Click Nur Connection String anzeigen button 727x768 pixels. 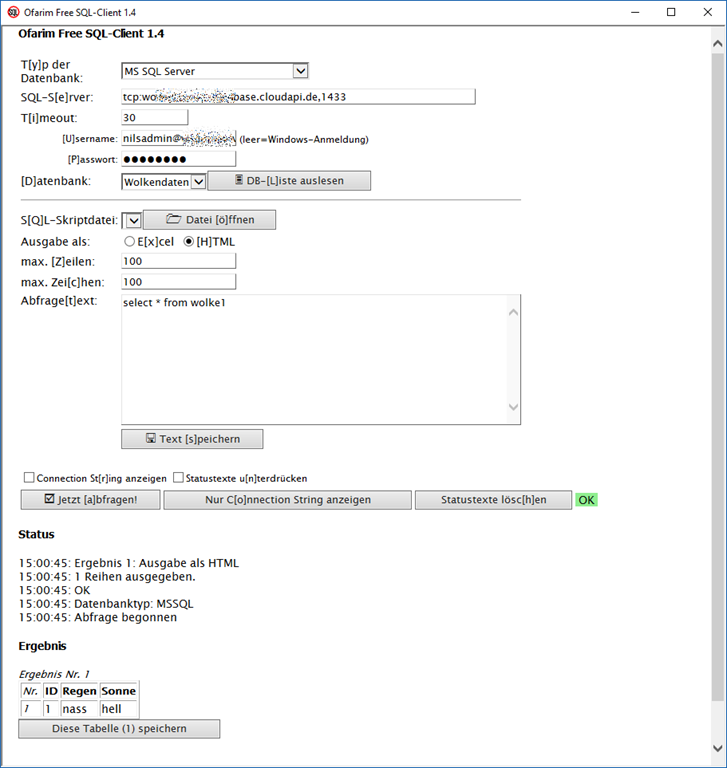point(288,500)
